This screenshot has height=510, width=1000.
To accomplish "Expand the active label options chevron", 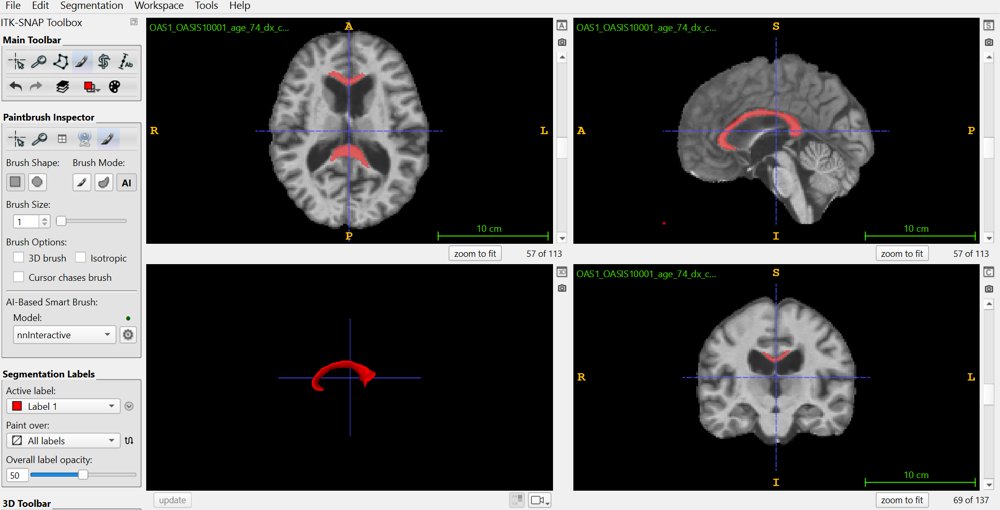I will tap(129, 406).
